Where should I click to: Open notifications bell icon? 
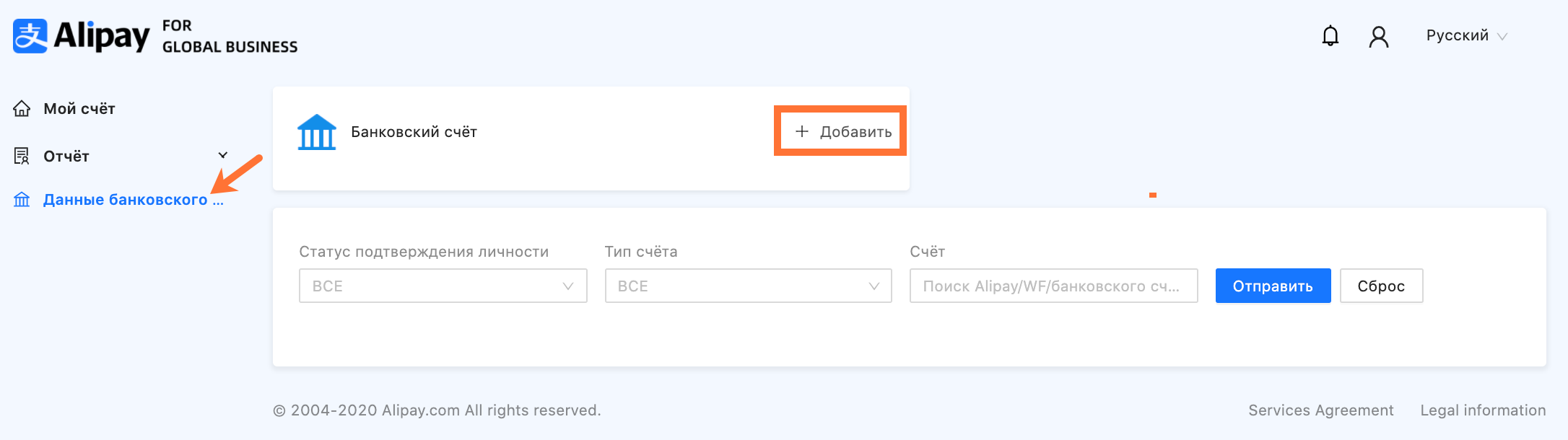(1330, 36)
